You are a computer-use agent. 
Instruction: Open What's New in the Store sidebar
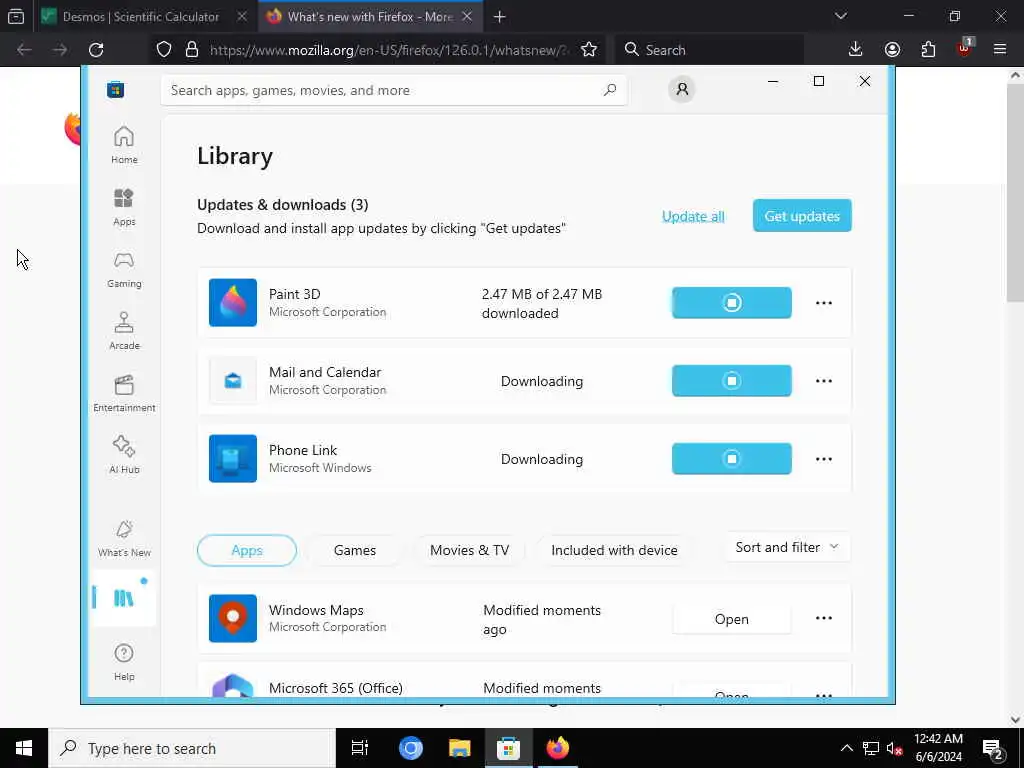(124, 539)
